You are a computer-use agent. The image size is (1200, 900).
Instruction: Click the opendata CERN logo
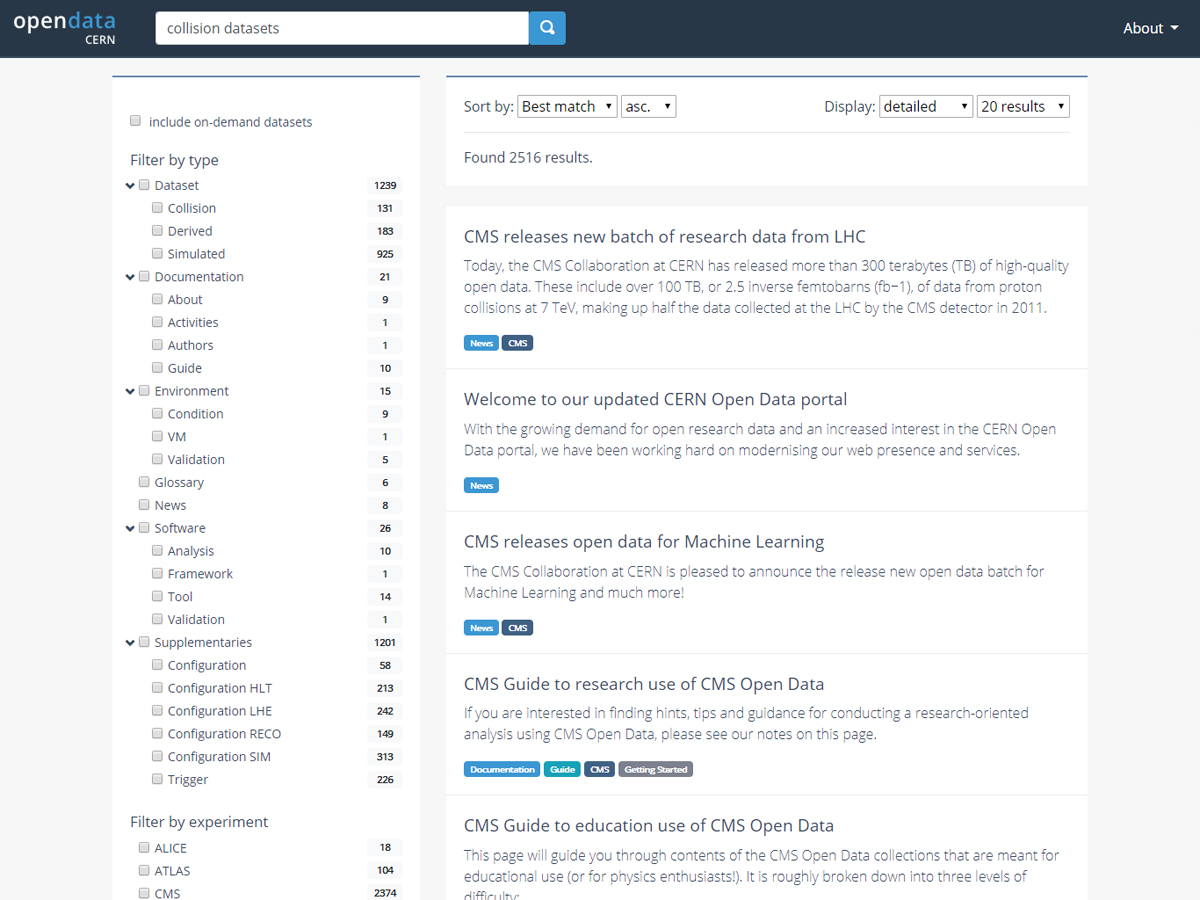click(63, 27)
